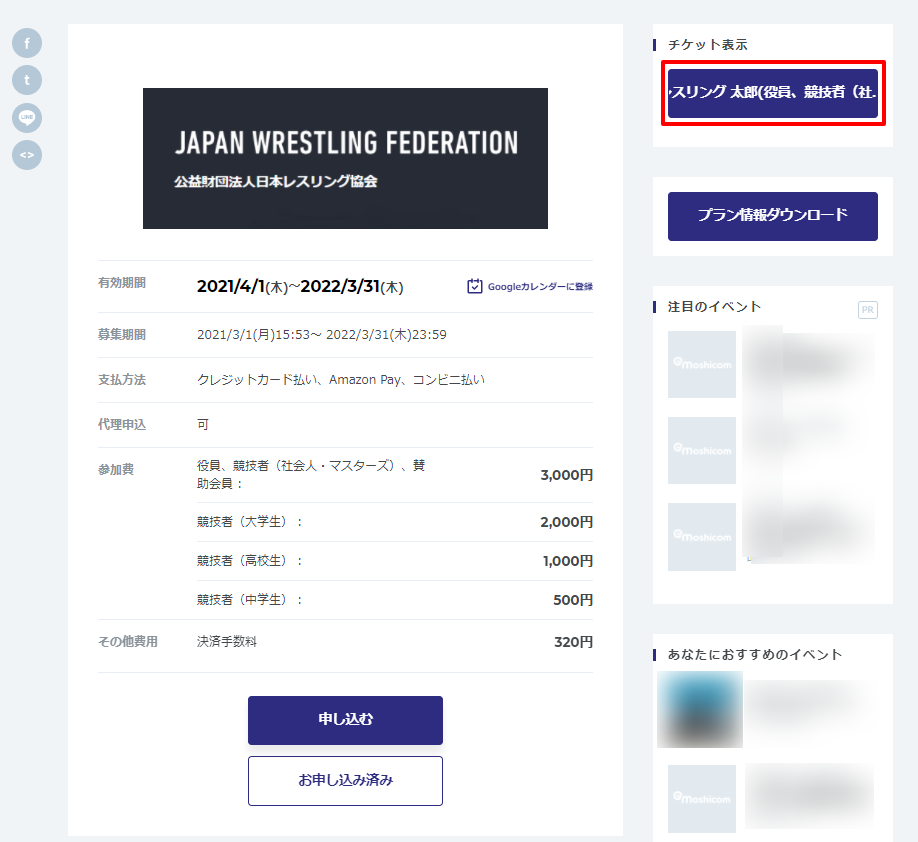This screenshot has width=918, height=842.
Task: Click the お申し込み済み button
Action: pos(345,780)
